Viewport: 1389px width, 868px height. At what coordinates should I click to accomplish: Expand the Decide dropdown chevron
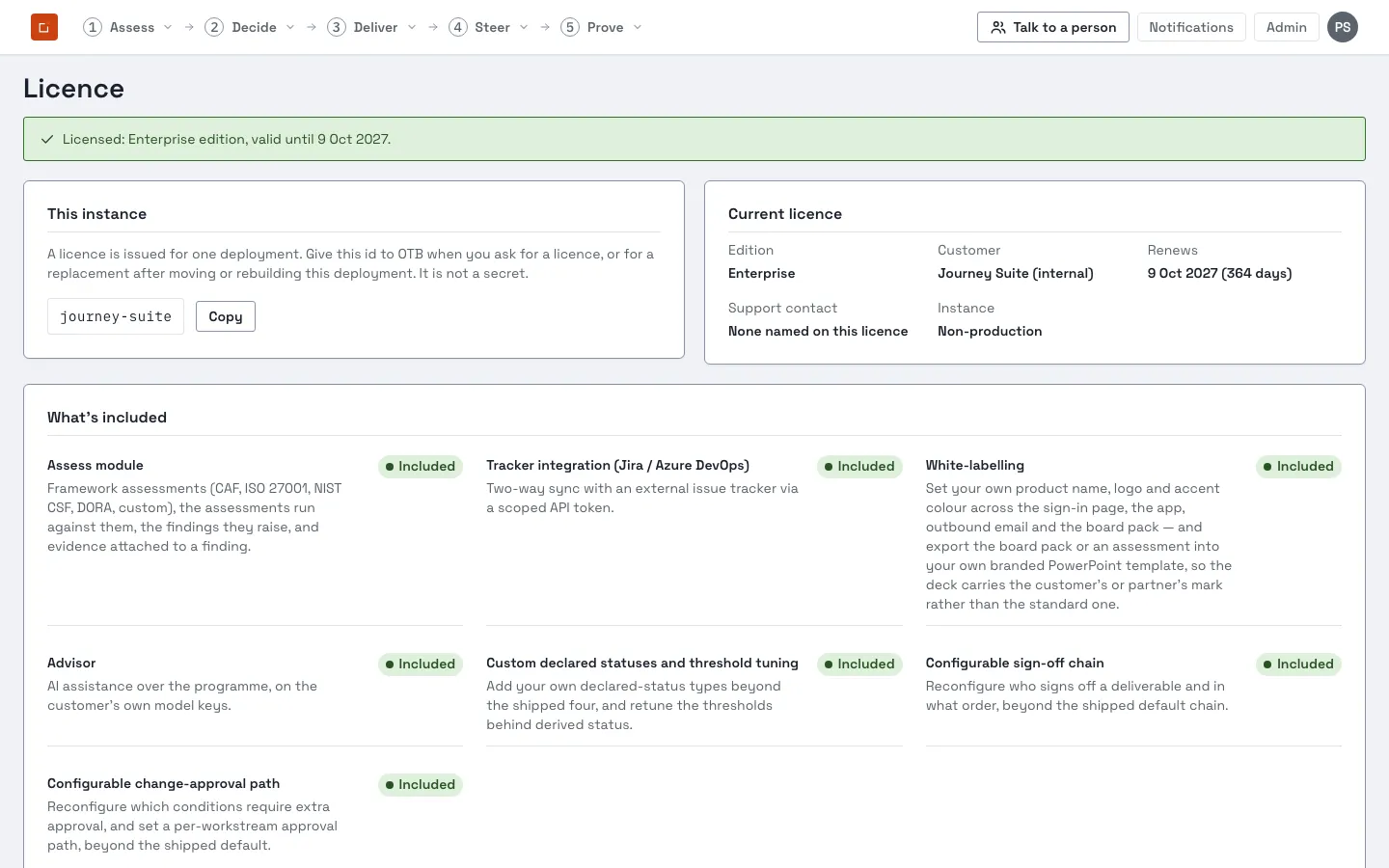[x=290, y=27]
